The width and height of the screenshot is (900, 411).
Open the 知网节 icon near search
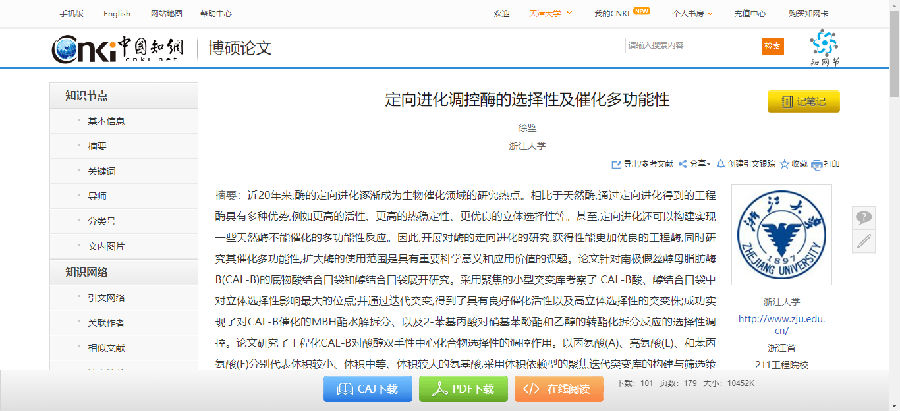(824, 48)
